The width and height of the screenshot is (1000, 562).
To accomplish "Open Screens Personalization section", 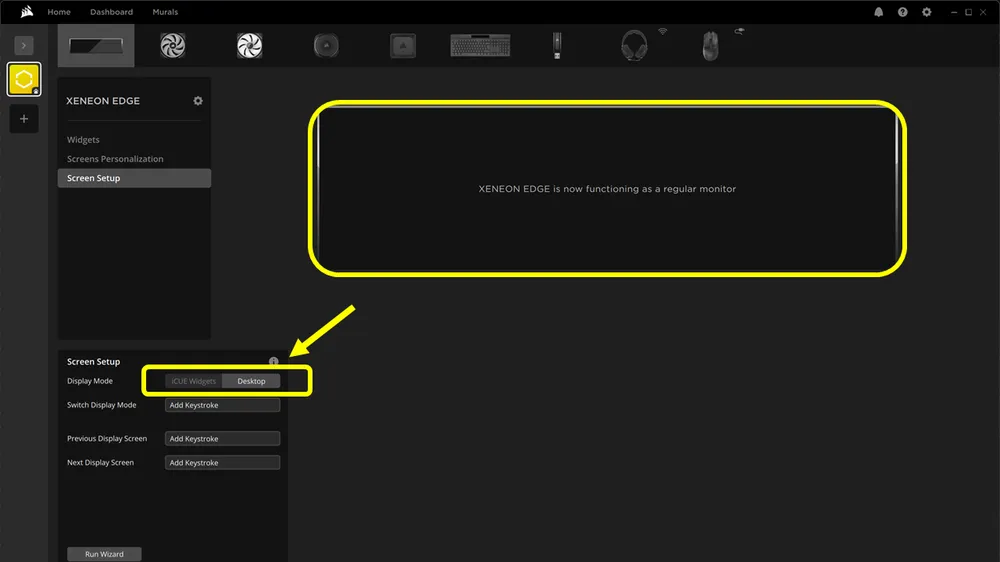I will 115,159.
